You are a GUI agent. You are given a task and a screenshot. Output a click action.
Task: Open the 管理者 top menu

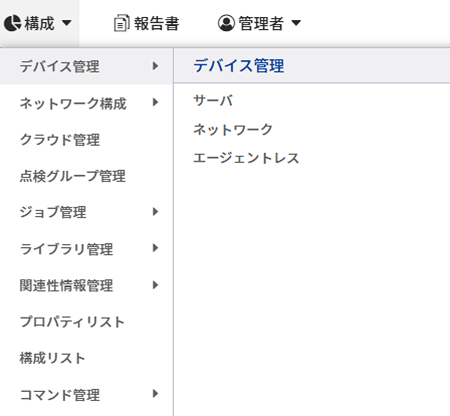pyautogui.click(x=259, y=23)
